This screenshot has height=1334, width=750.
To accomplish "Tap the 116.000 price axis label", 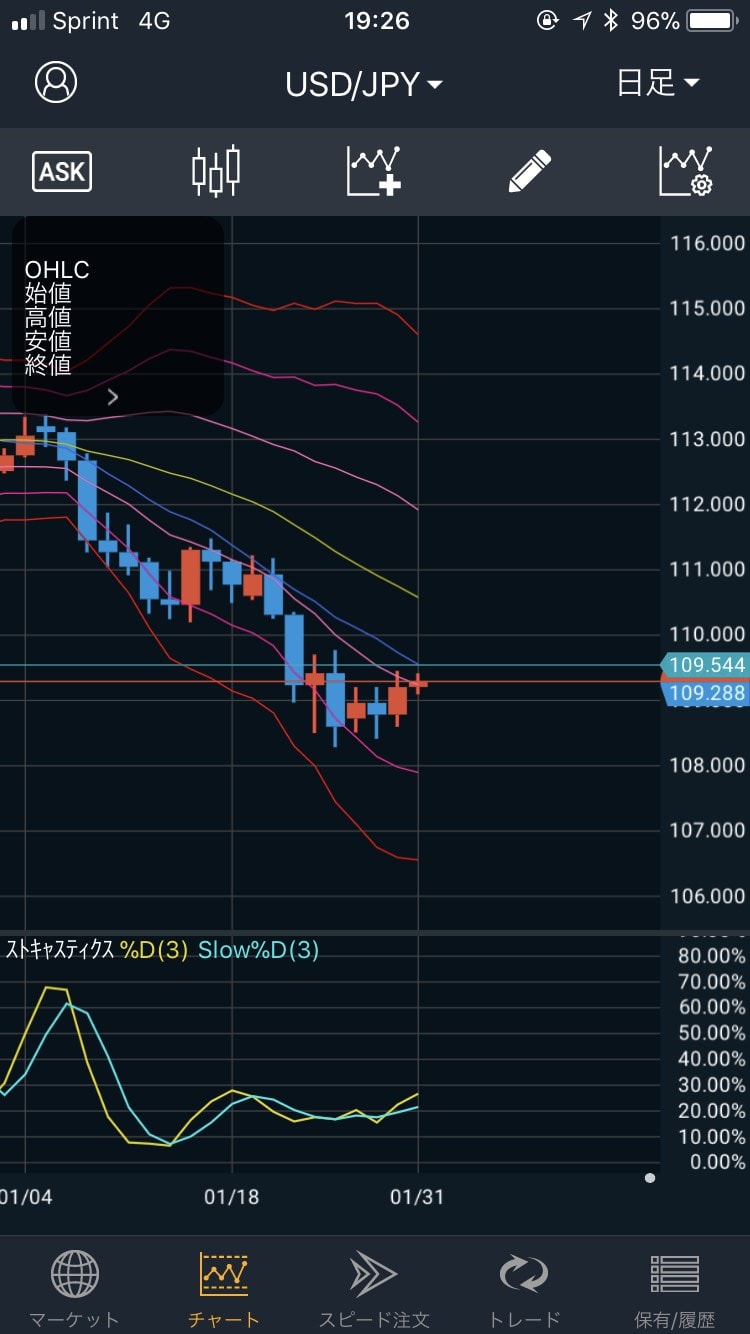I will (707, 243).
